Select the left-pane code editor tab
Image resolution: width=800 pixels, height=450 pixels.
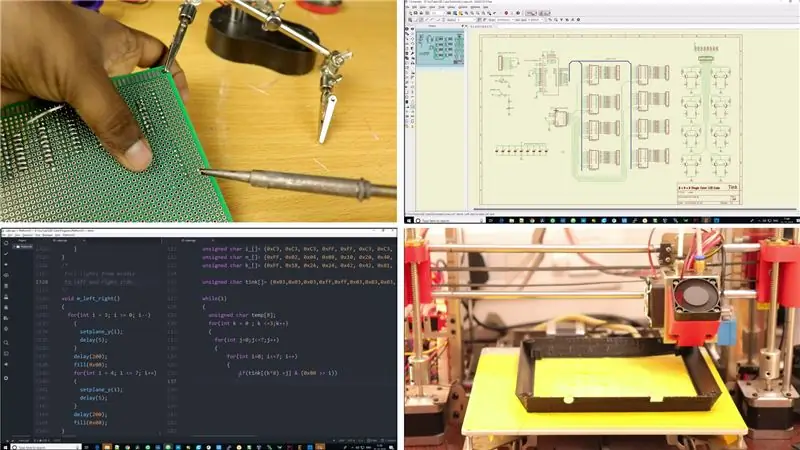60,240
